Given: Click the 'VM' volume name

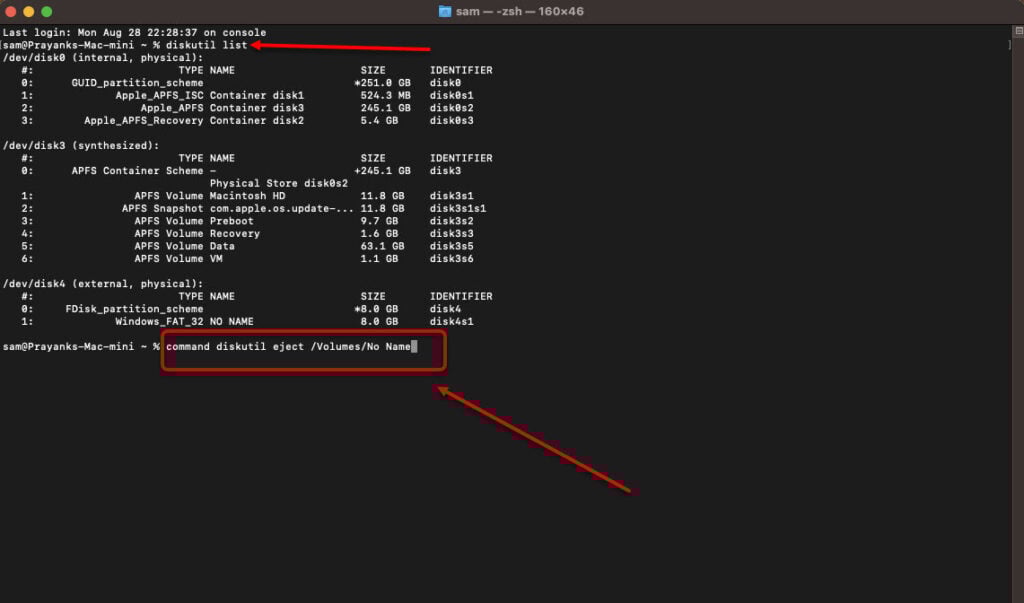Looking at the screenshot, I should pos(216,259).
